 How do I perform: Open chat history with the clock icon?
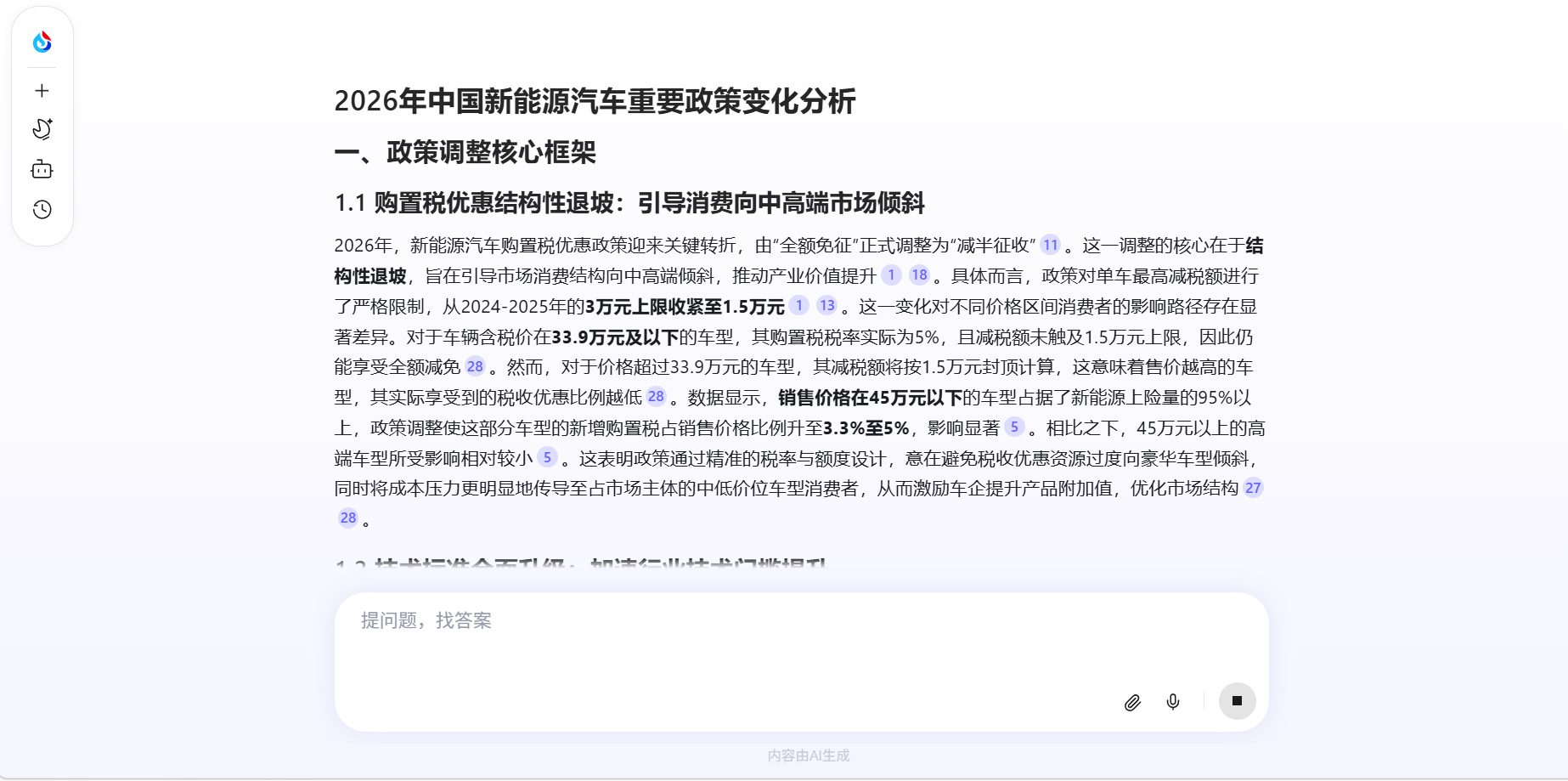[42, 210]
